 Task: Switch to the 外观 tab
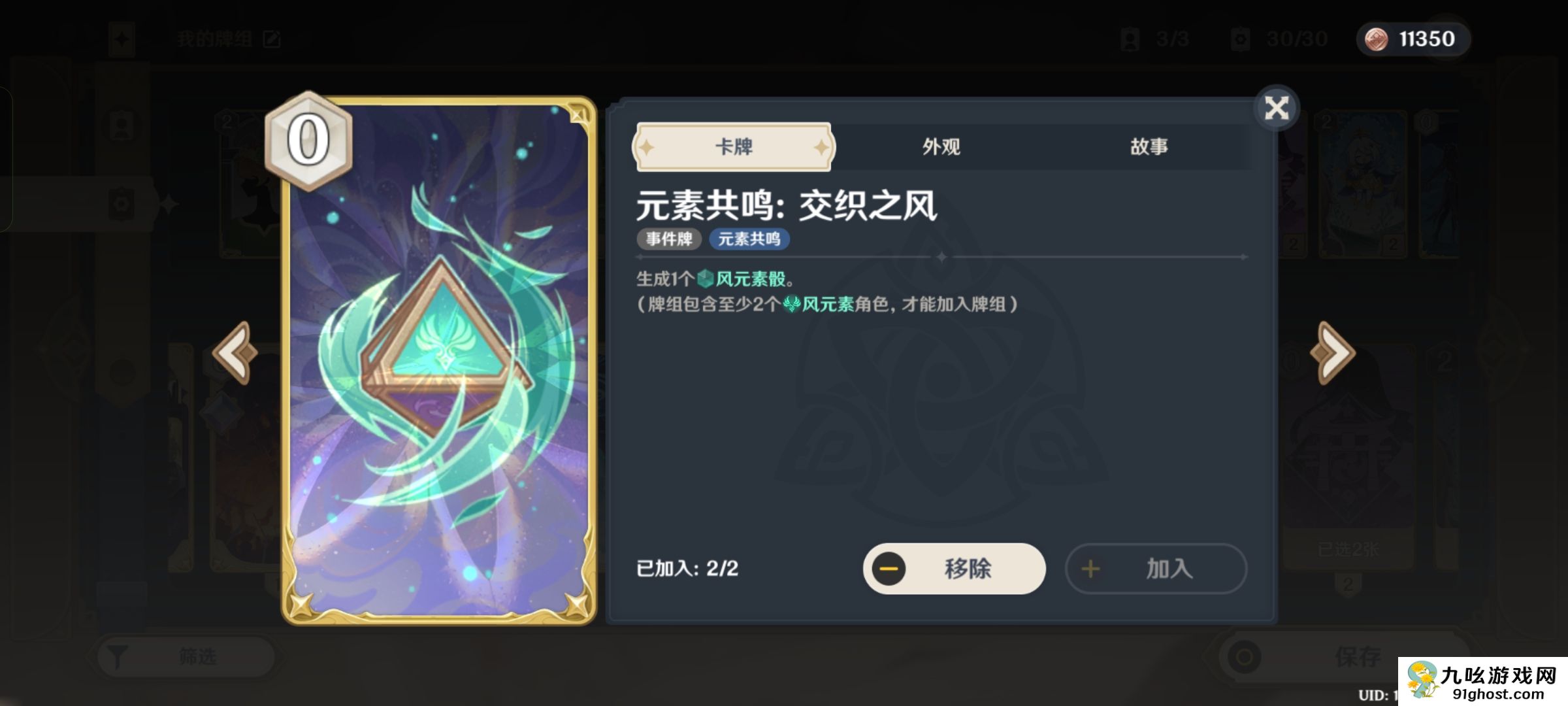click(941, 146)
